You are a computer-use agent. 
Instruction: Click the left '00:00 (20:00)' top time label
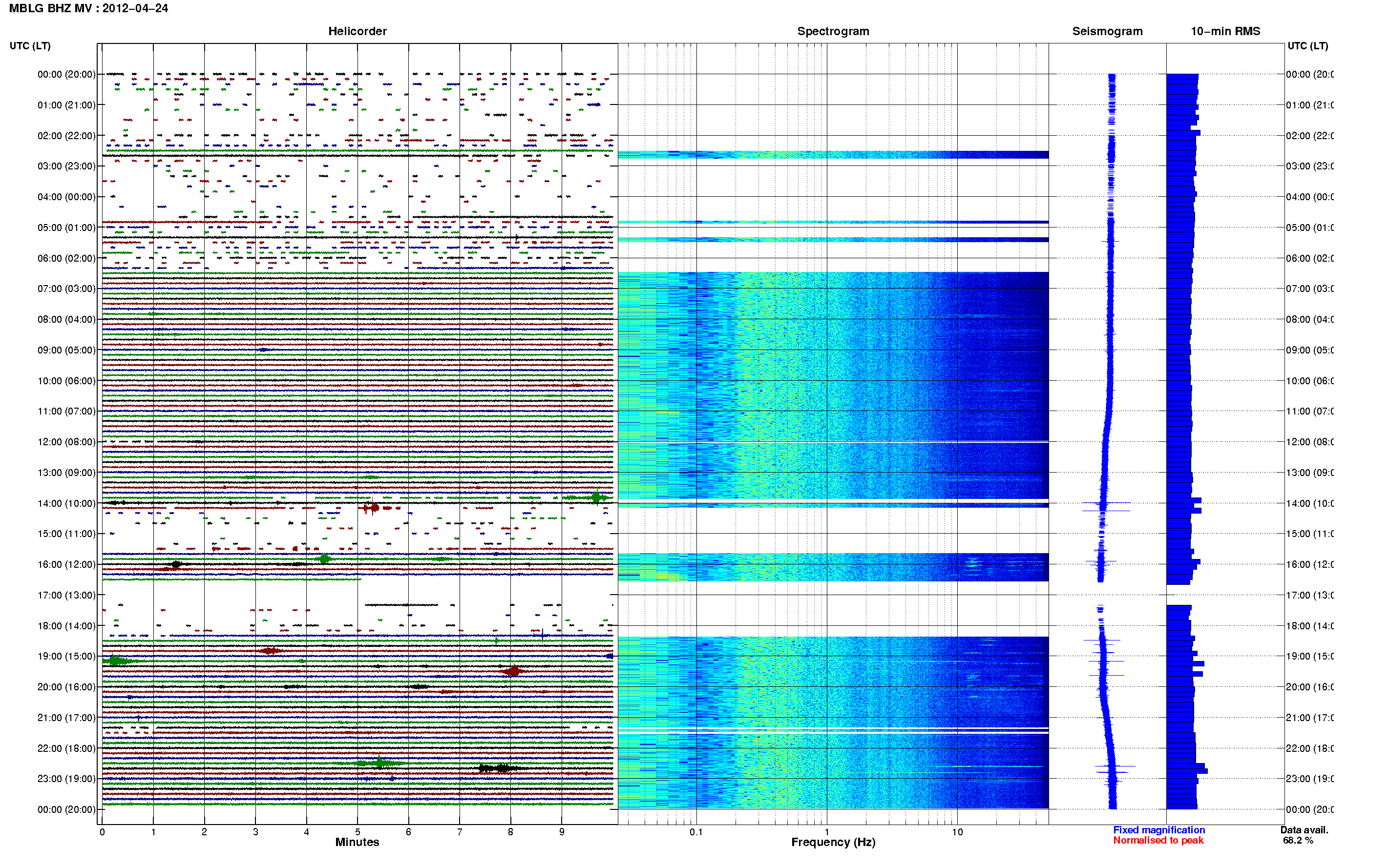66,74
